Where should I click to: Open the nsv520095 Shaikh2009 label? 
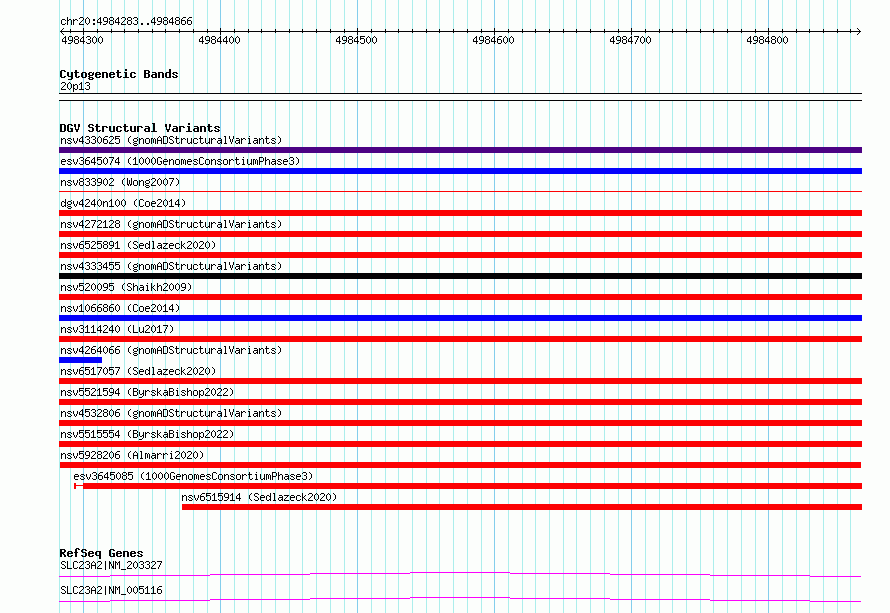[x=126, y=287]
